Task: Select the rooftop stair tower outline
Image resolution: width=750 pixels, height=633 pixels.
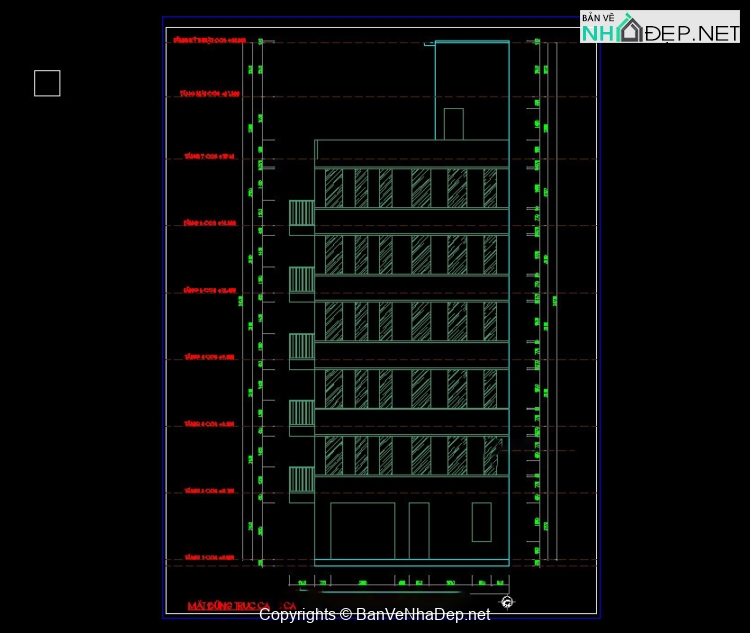Action: click(x=472, y=90)
